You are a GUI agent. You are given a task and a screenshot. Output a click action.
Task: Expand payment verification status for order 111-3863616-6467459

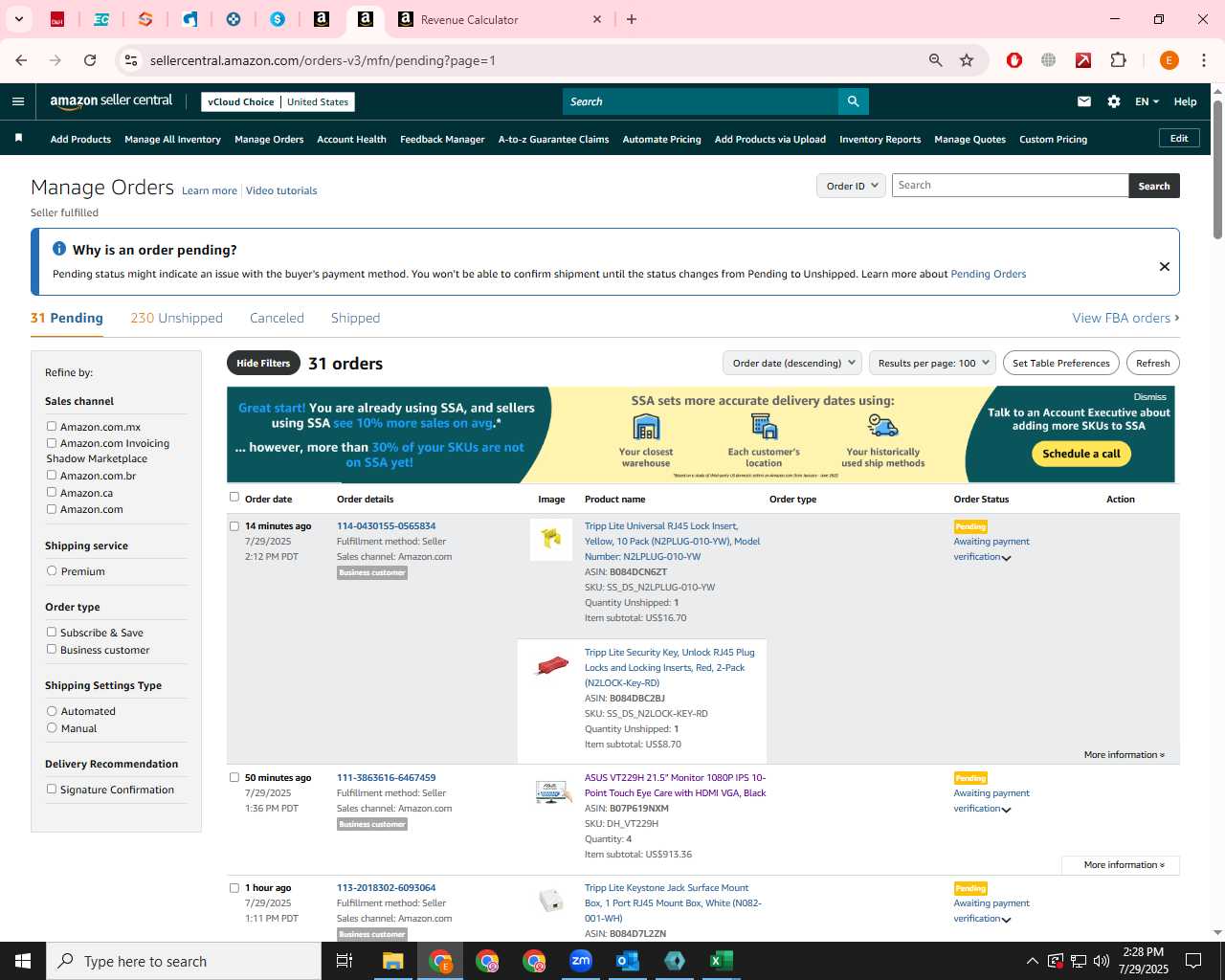click(1006, 810)
